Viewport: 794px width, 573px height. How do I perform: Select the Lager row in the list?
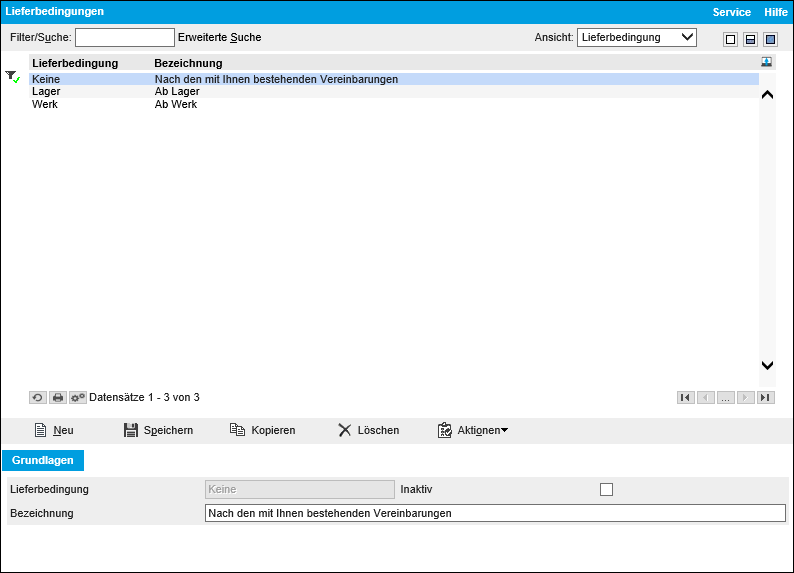pos(394,92)
